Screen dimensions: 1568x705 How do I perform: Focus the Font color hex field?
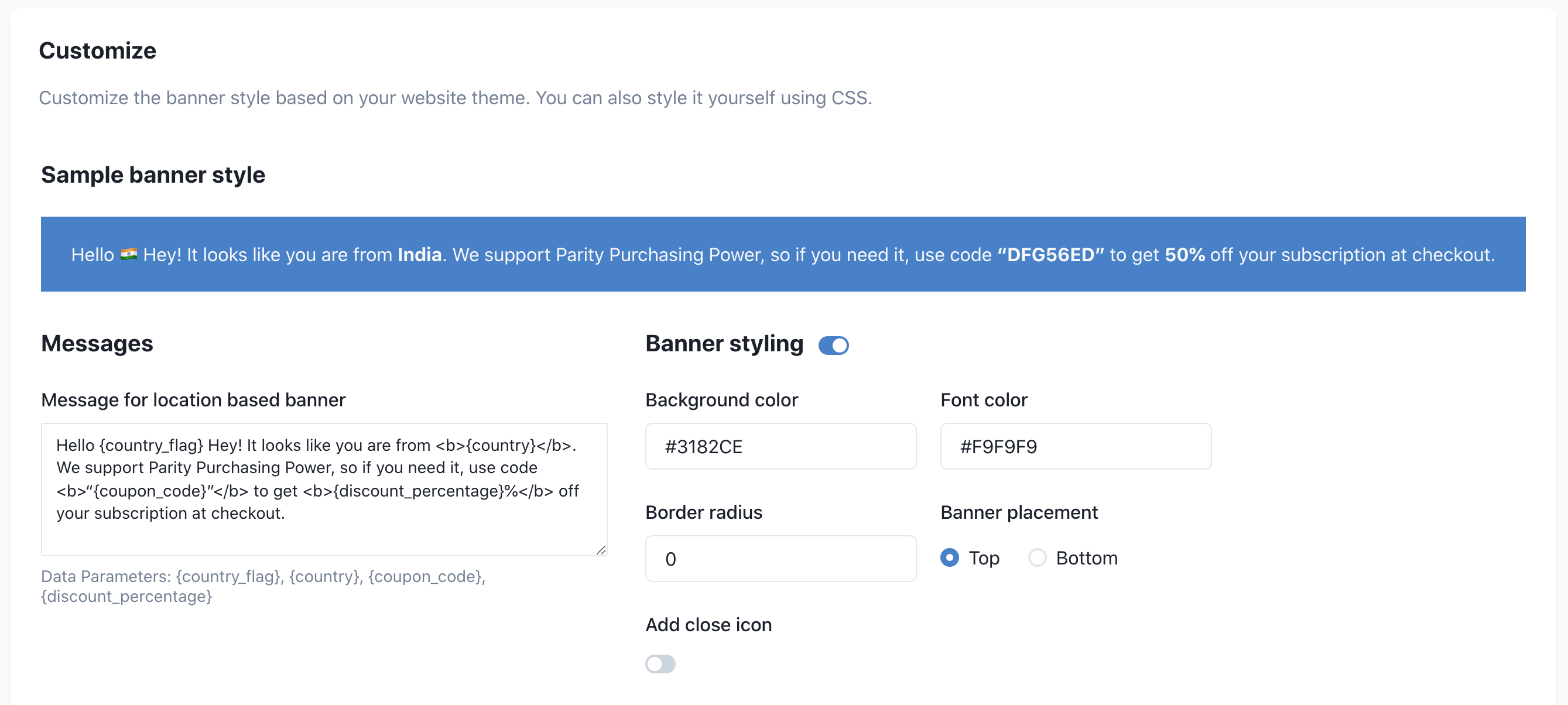click(x=1075, y=446)
